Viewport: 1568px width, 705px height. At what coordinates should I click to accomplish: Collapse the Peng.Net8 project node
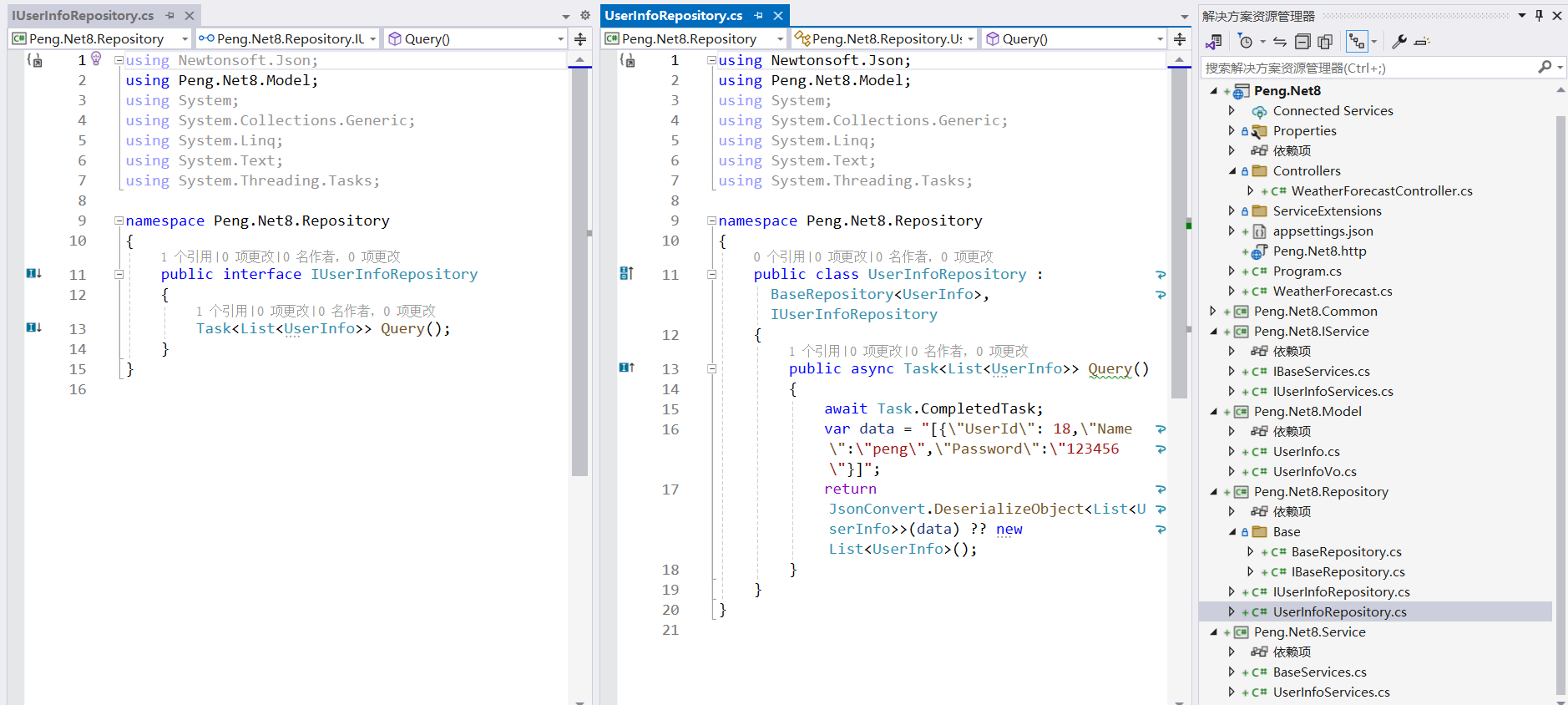coord(1213,91)
